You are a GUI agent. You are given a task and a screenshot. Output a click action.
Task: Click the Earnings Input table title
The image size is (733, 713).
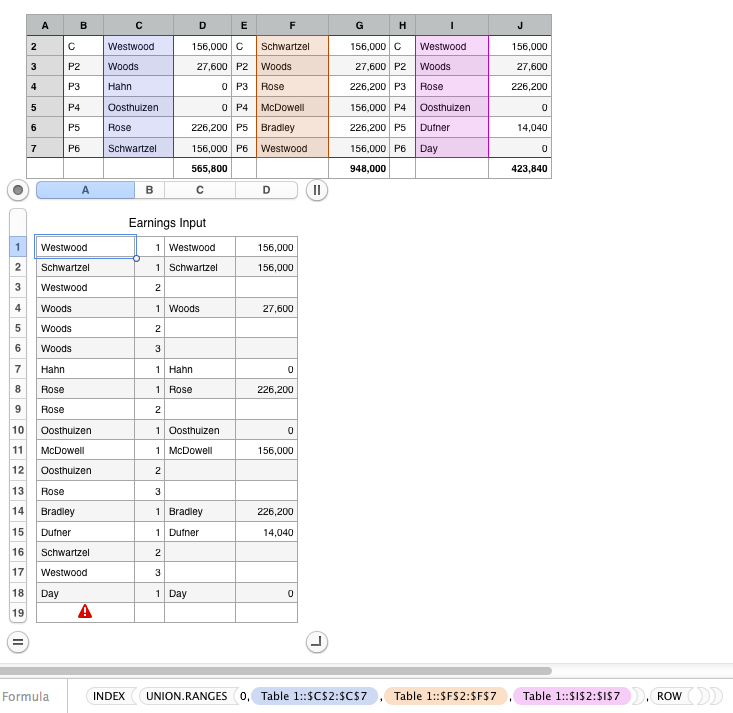pyautogui.click(x=167, y=223)
